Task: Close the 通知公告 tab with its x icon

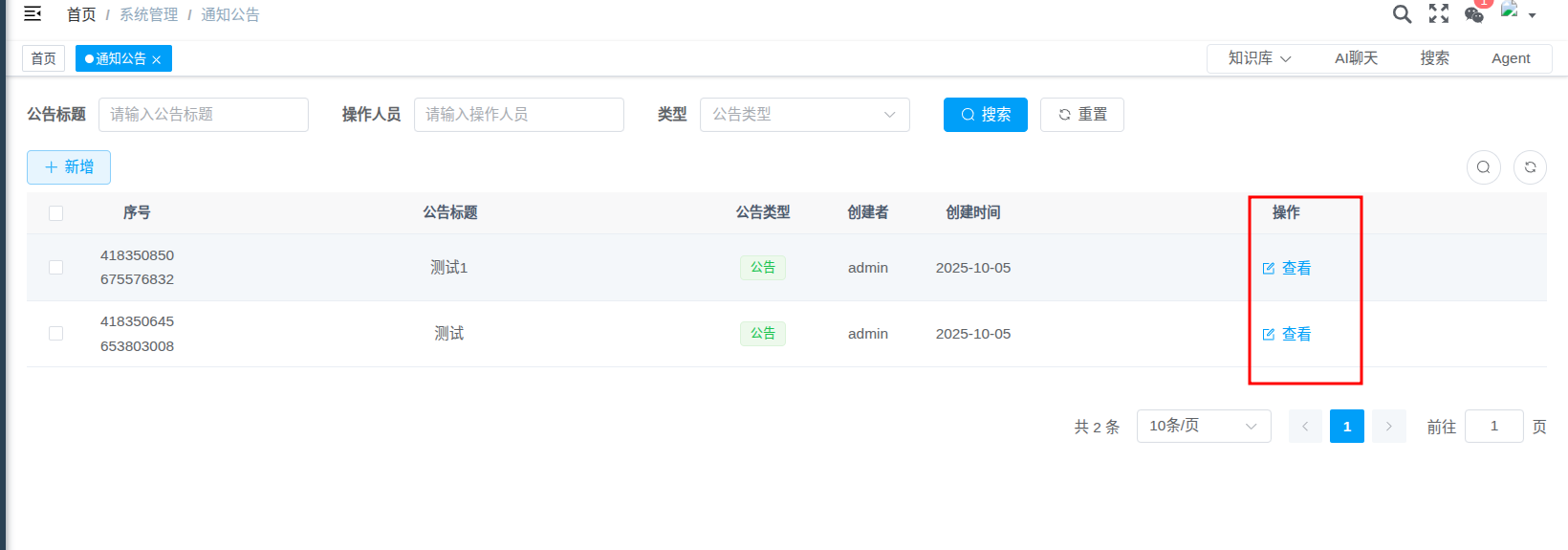Action: pos(157,59)
